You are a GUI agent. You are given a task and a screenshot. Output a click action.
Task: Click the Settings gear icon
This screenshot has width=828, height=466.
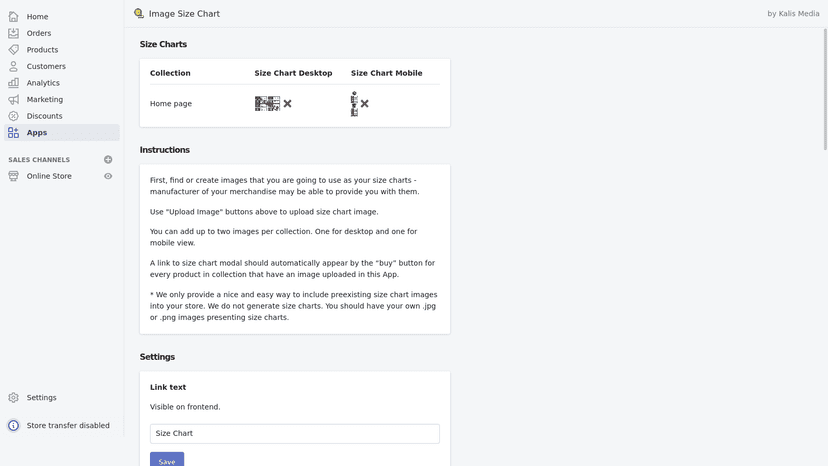pos(13,397)
